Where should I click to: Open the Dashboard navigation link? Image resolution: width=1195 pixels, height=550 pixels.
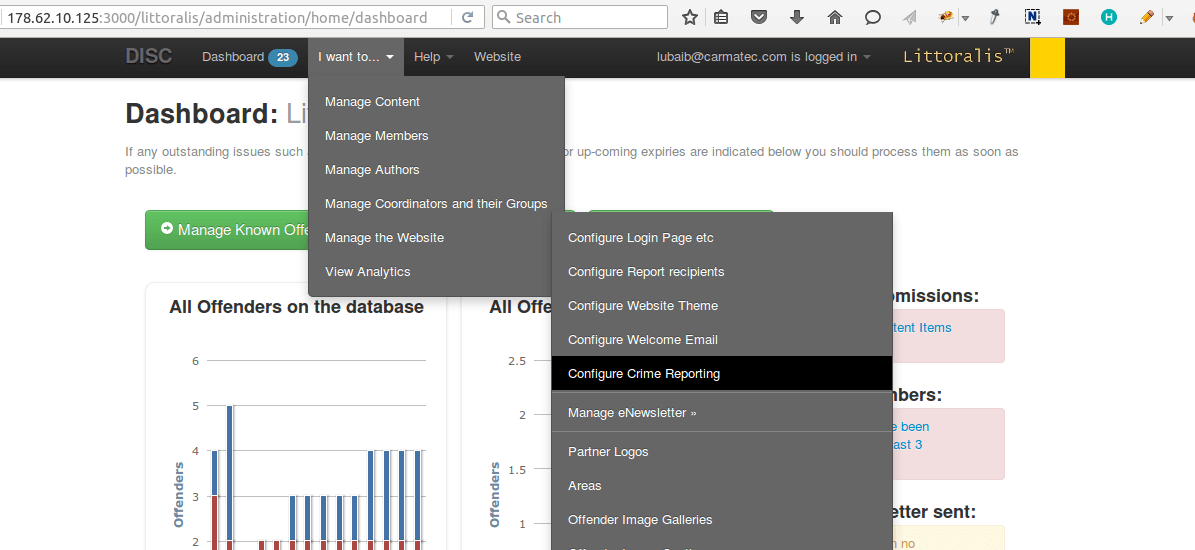(232, 56)
